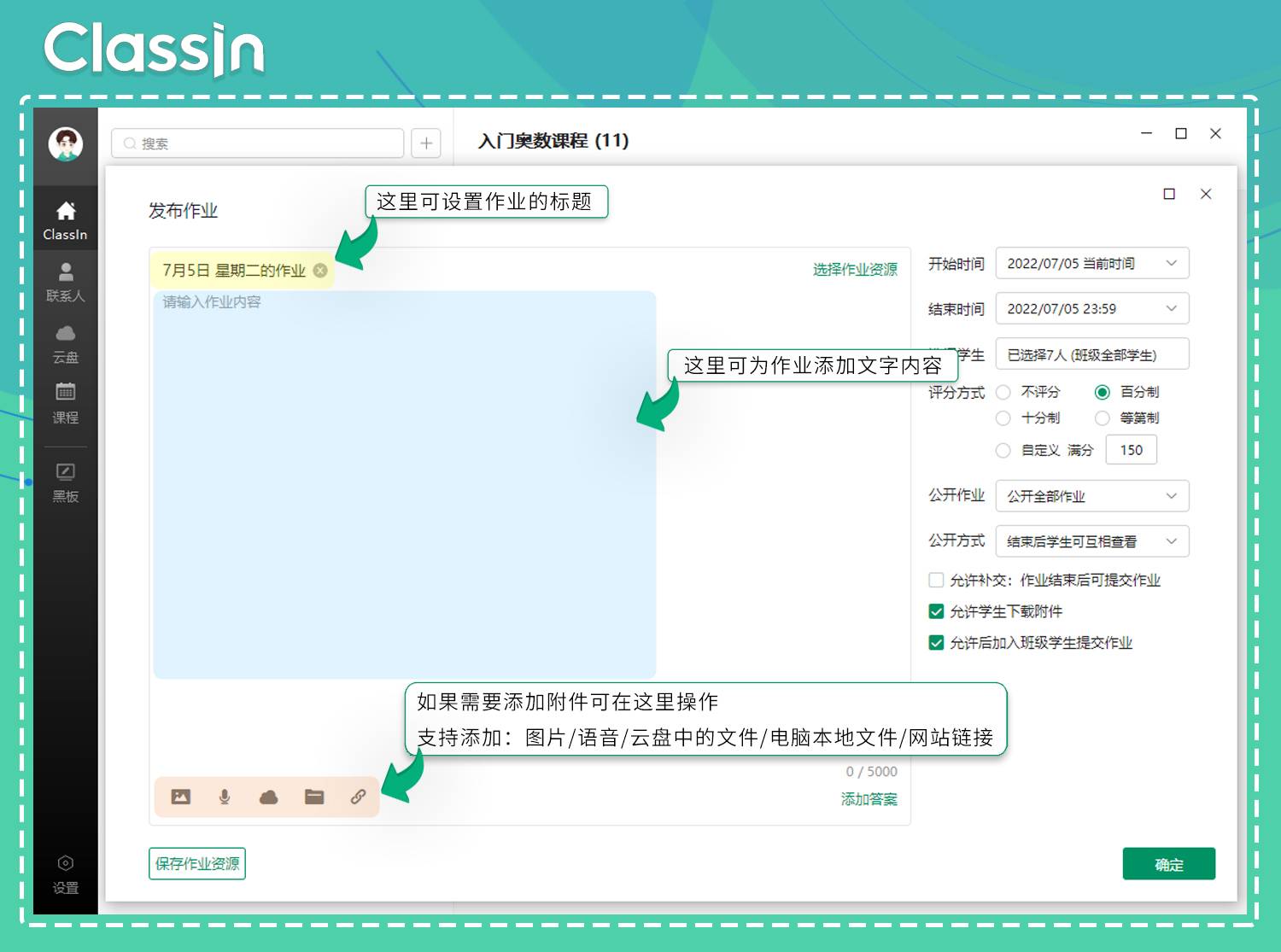Select the 十分制 grading option
1281x952 pixels.
pos(1003,418)
